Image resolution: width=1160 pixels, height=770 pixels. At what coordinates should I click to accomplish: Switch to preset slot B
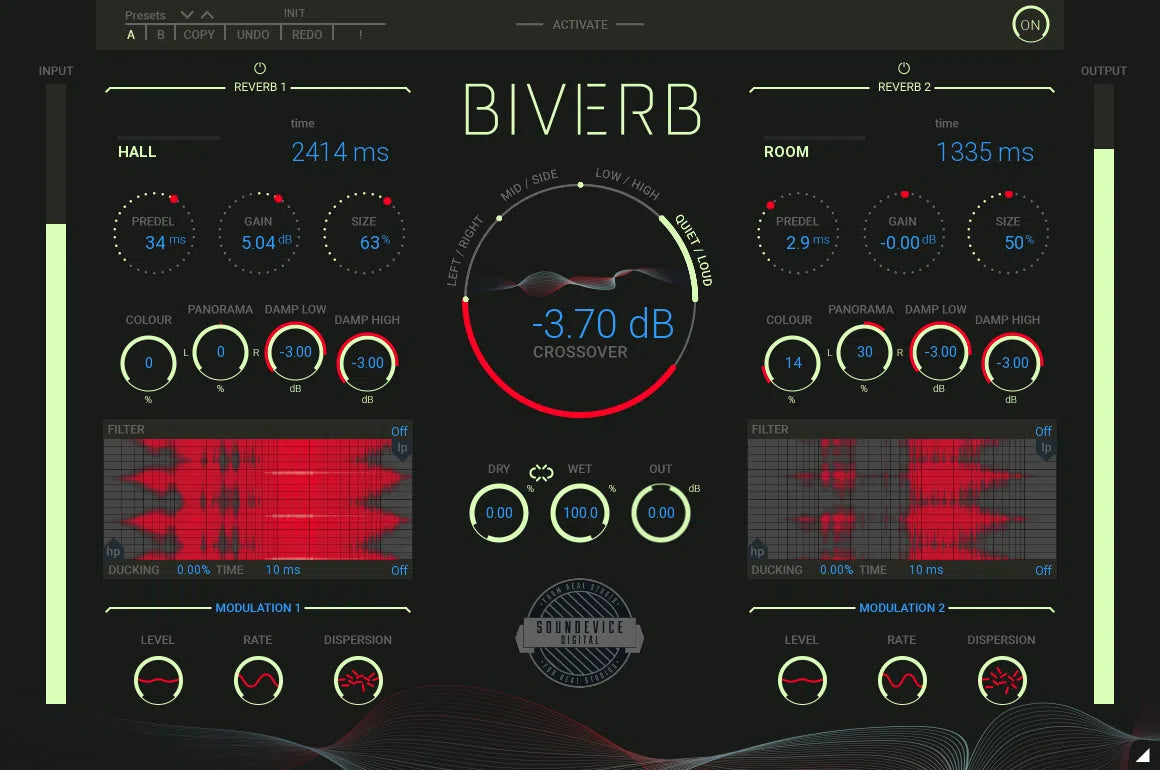pos(160,34)
